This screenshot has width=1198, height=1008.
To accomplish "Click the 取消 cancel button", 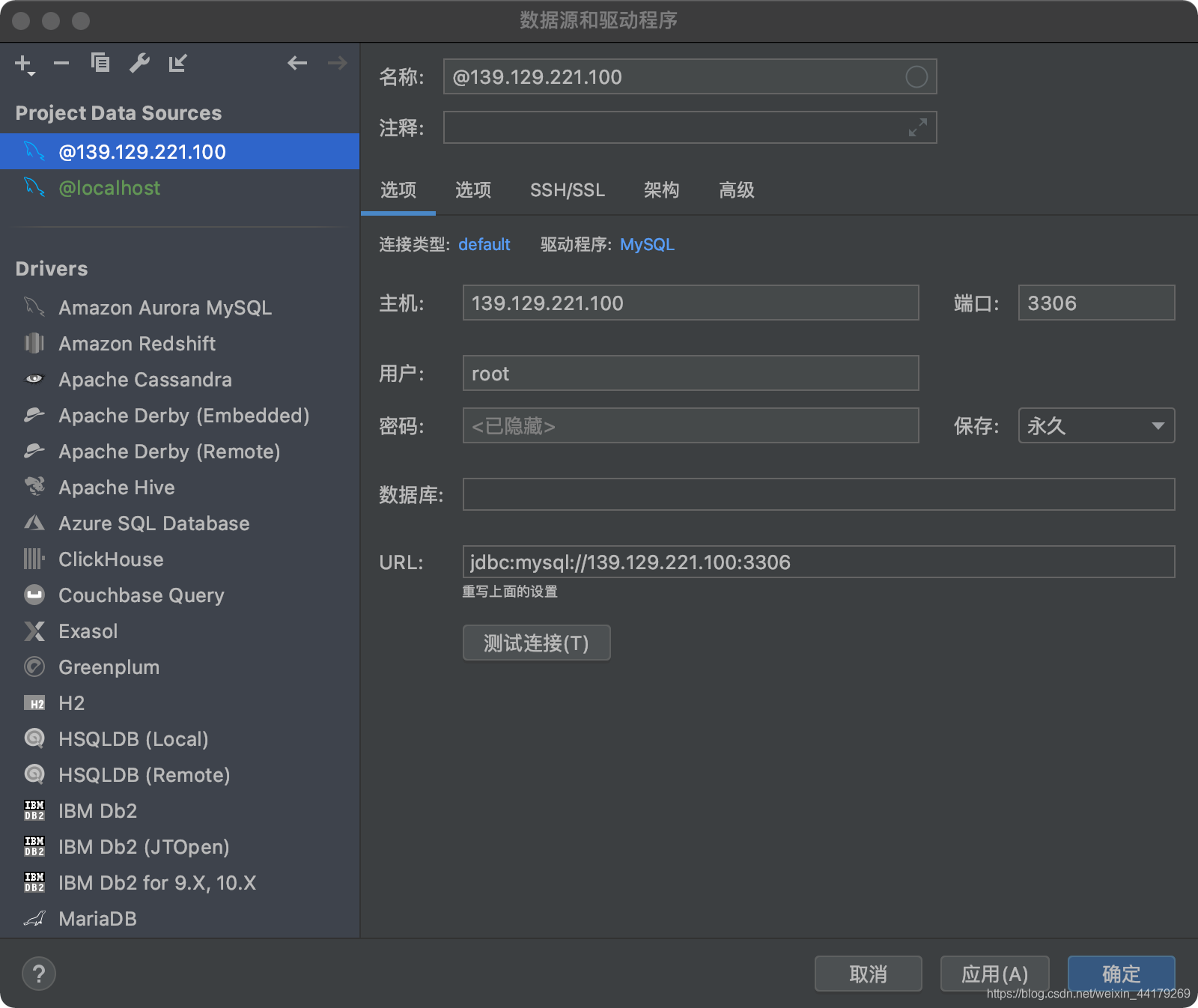I will pos(868,974).
